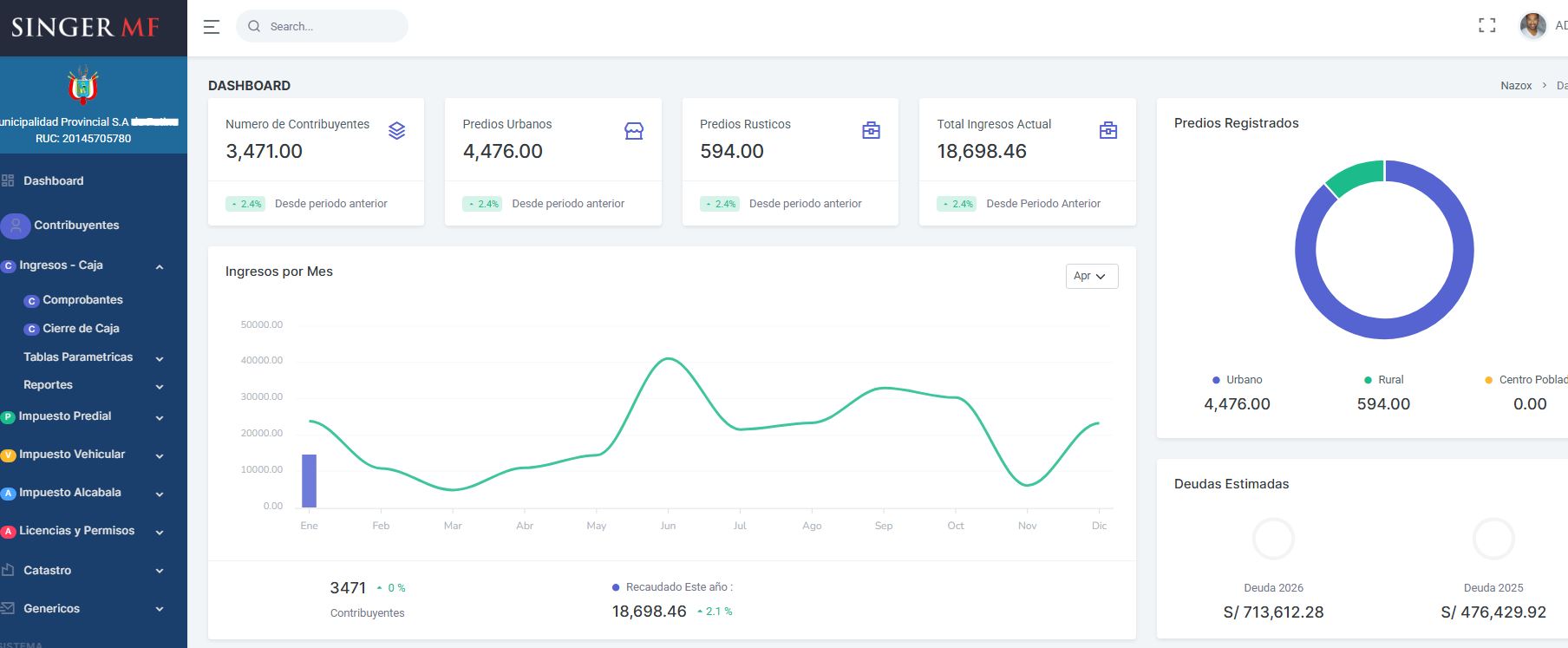1568x648 pixels.
Task: Click the user avatar profile picture
Action: point(1532,26)
